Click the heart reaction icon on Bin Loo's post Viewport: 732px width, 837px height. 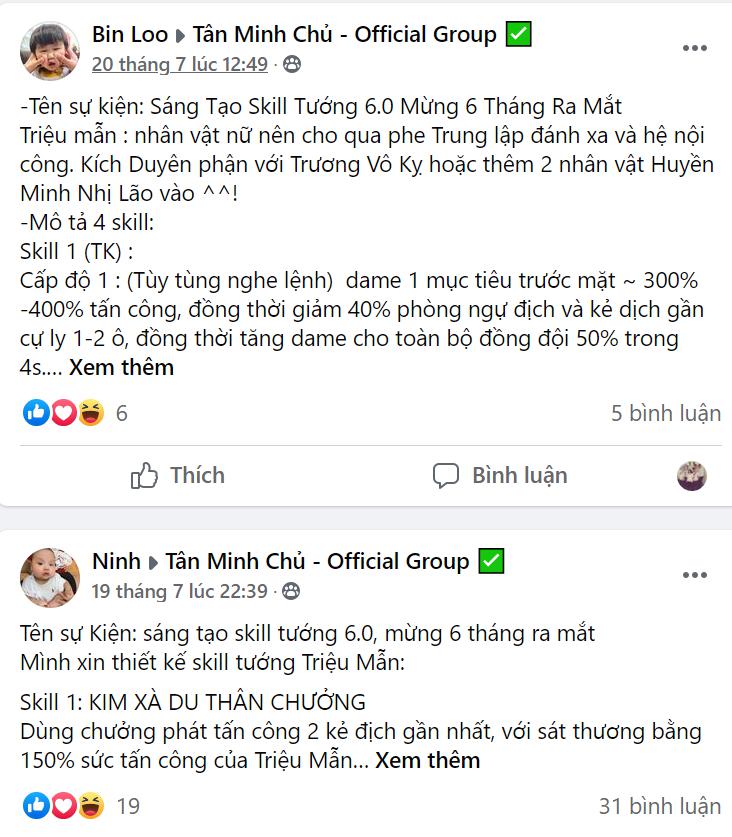pos(64,413)
